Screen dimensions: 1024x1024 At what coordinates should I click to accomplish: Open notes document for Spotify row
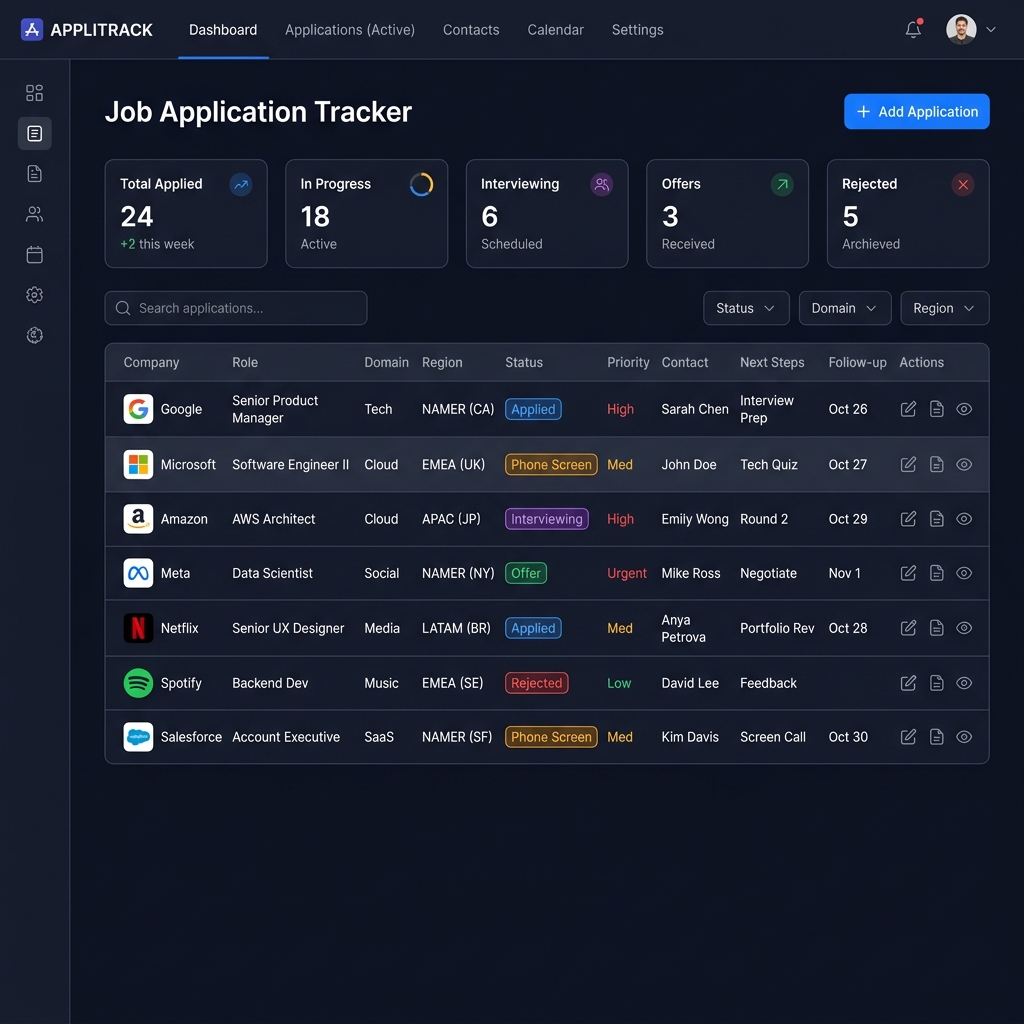(x=936, y=682)
